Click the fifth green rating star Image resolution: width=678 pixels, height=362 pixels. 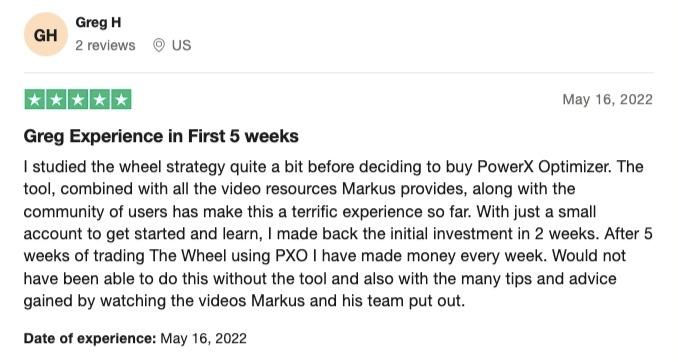coord(121,100)
